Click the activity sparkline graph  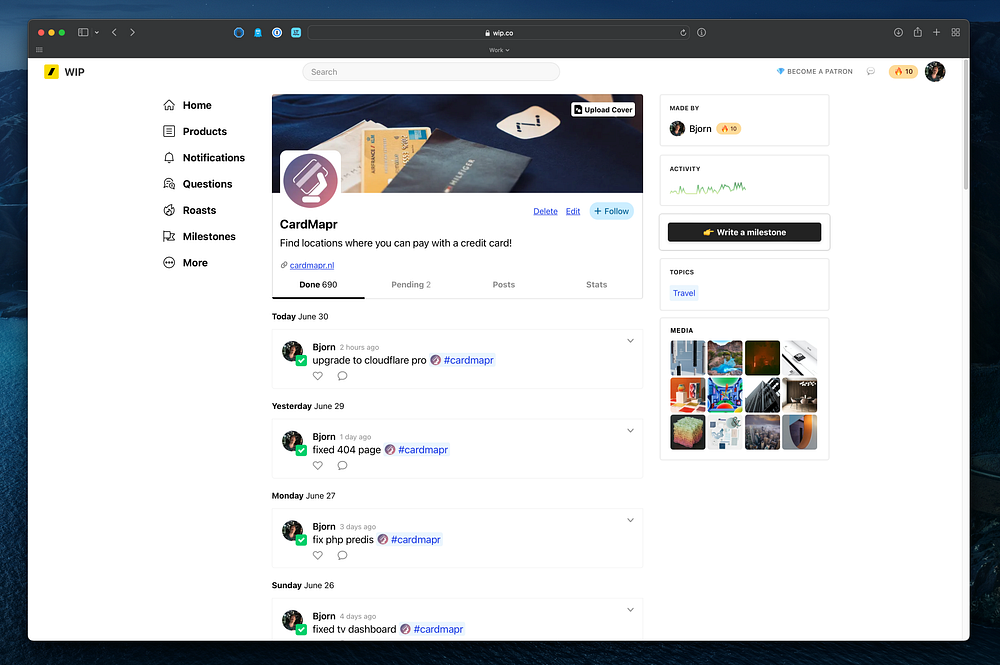pos(707,188)
